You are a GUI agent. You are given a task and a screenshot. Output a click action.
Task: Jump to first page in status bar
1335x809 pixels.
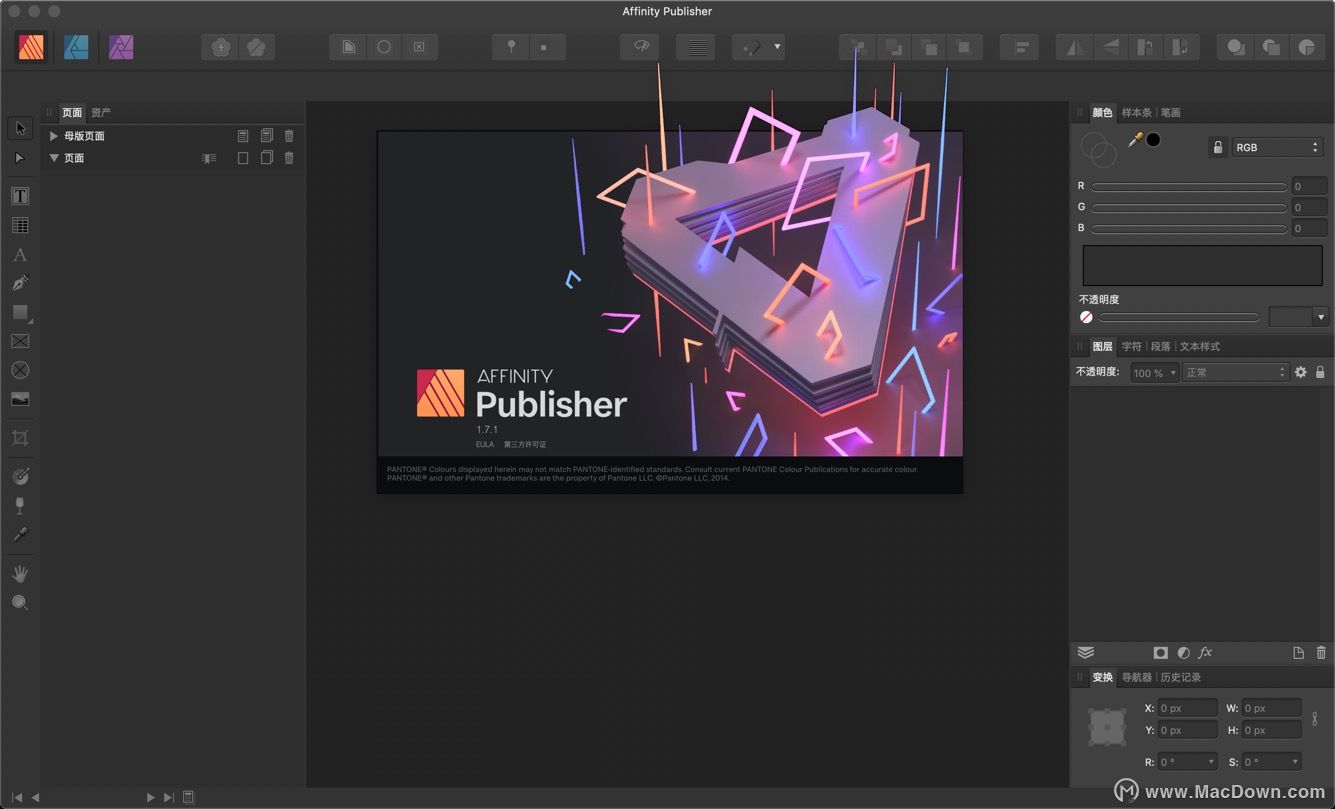16,797
